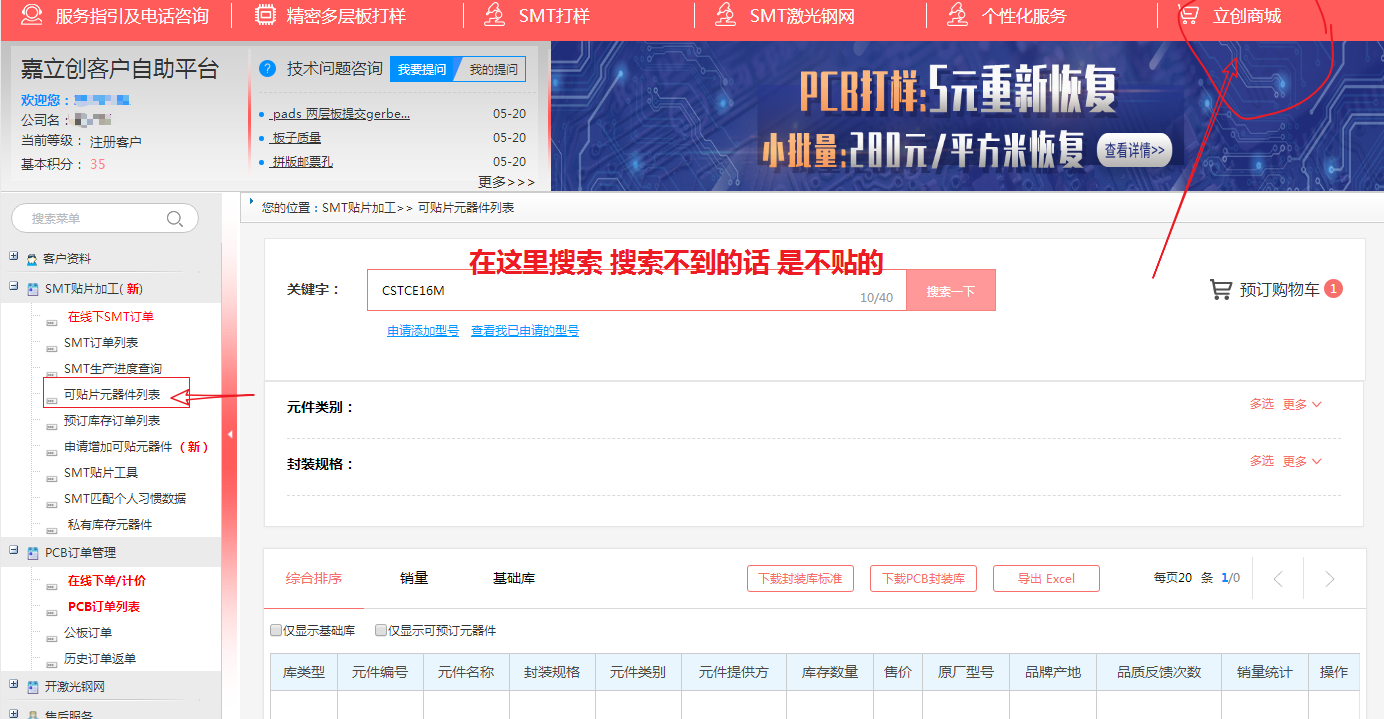
Task: Collapse the SMT贴片加工 menu section
Action: (14, 287)
